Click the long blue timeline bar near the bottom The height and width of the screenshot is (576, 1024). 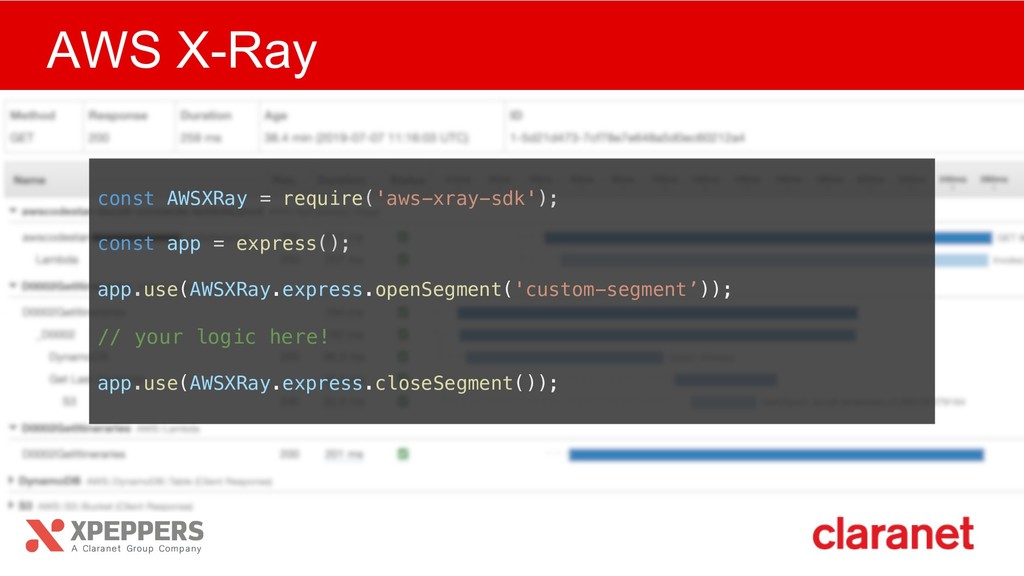776,455
